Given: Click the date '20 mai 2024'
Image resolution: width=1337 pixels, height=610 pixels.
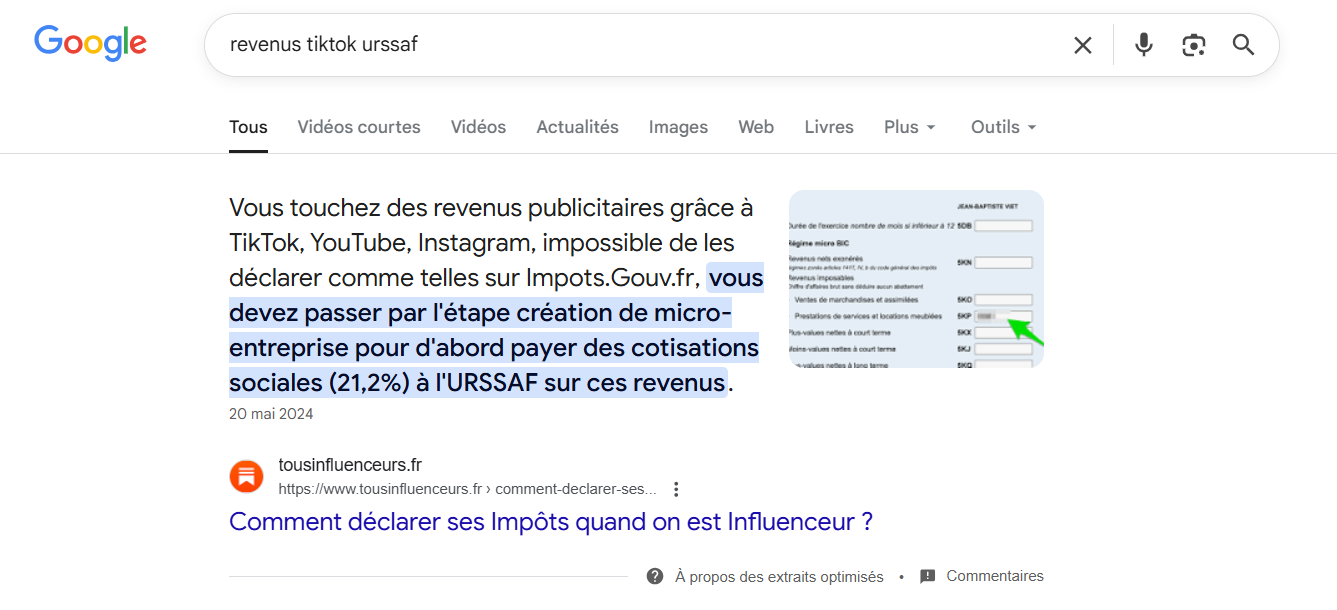Looking at the screenshot, I should click(x=271, y=414).
